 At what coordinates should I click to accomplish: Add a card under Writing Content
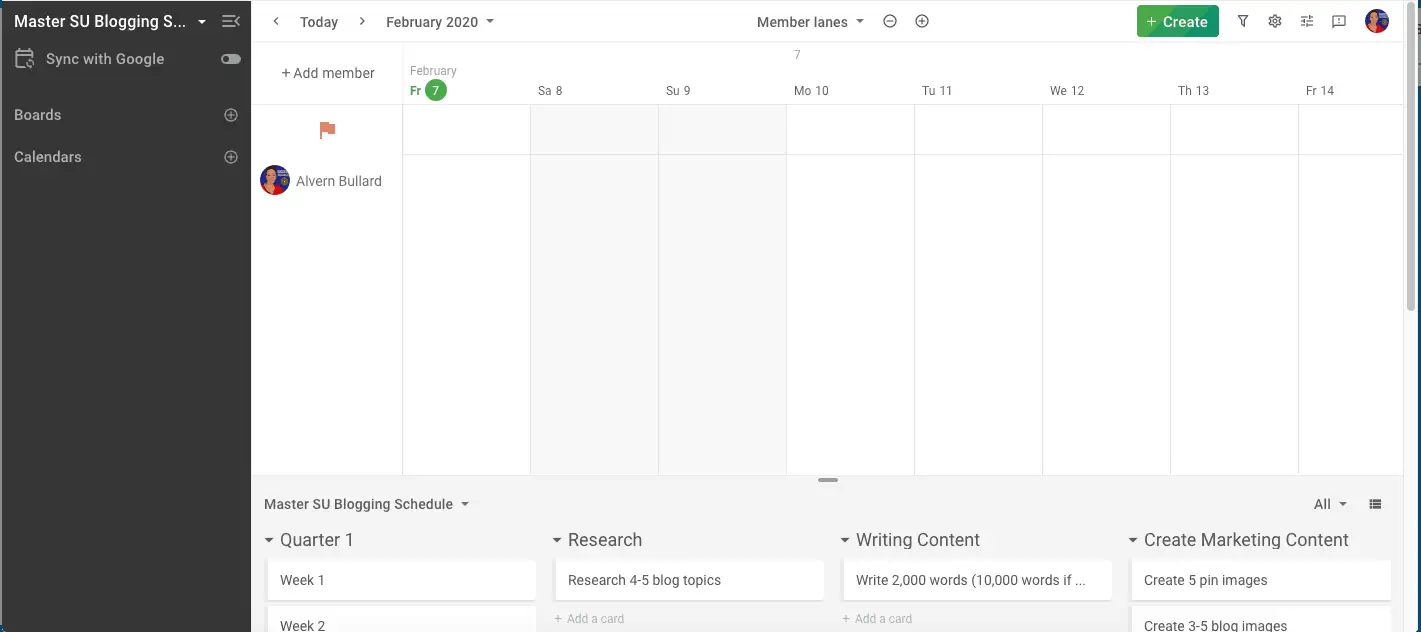click(877, 619)
